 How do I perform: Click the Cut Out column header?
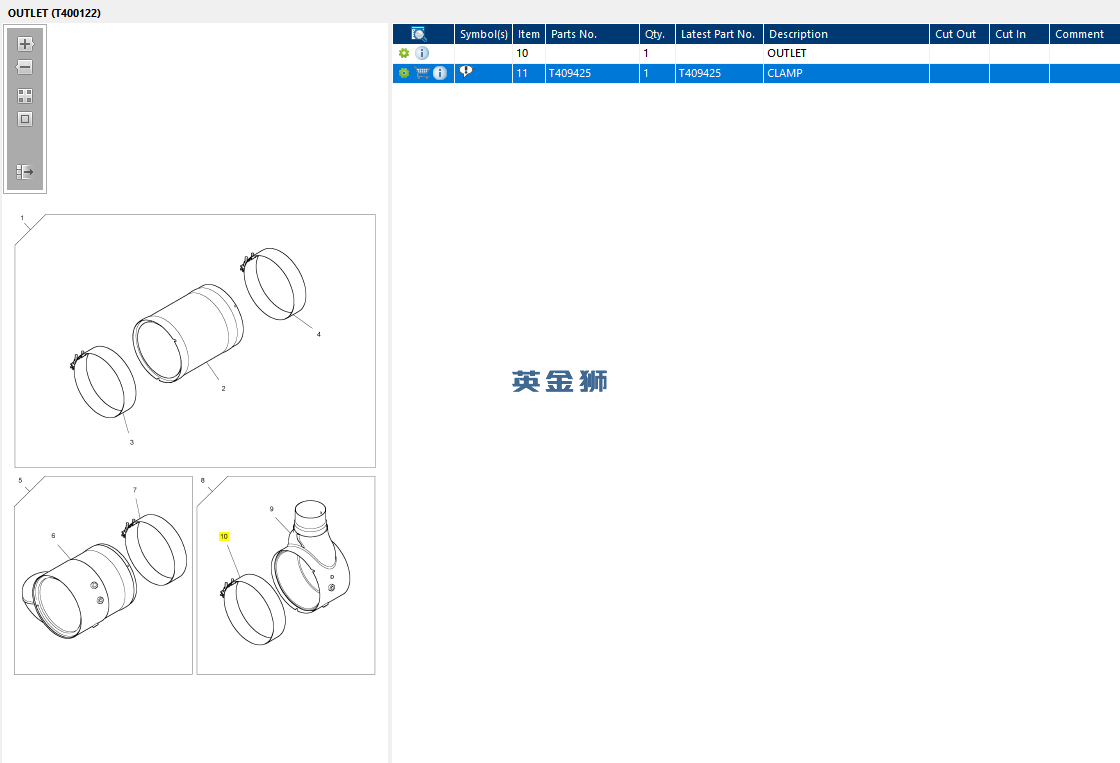(x=959, y=34)
